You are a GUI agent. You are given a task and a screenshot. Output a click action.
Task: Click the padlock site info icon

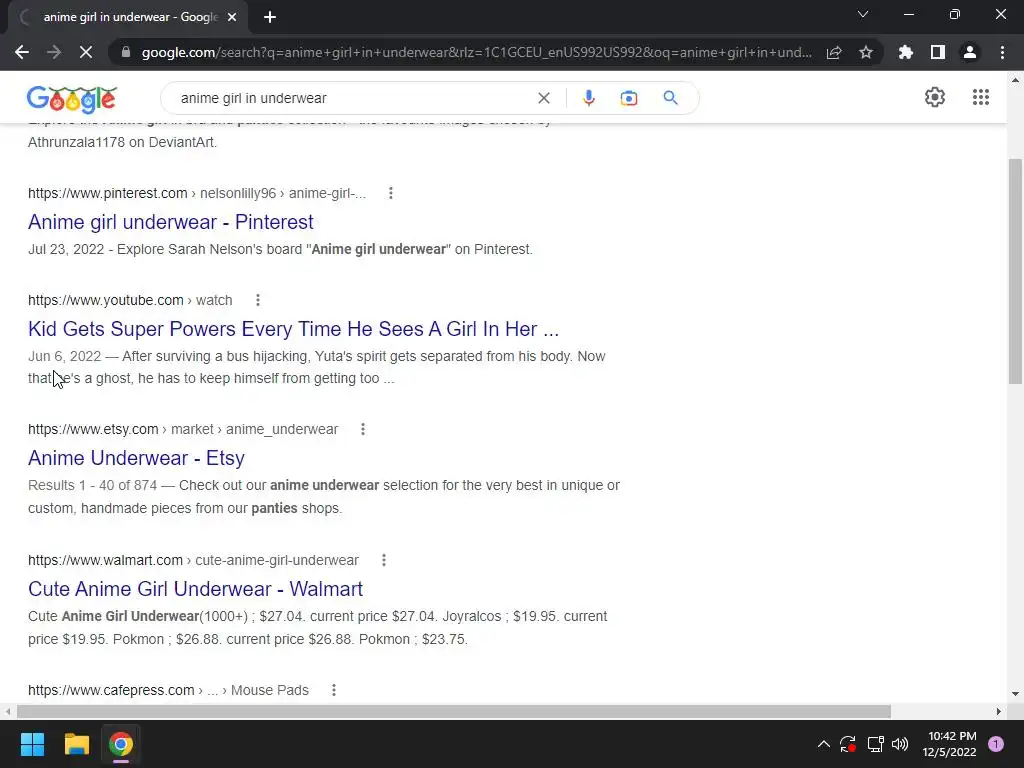[126, 52]
